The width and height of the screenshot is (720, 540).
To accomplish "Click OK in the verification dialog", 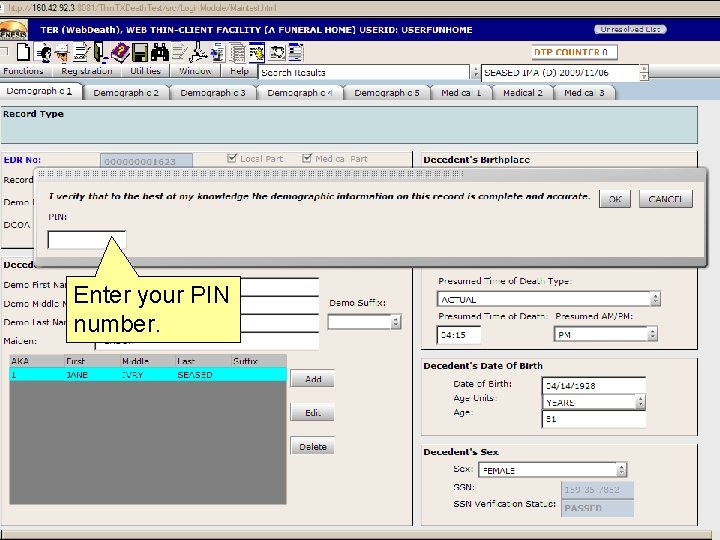I will tap(615, 199).
